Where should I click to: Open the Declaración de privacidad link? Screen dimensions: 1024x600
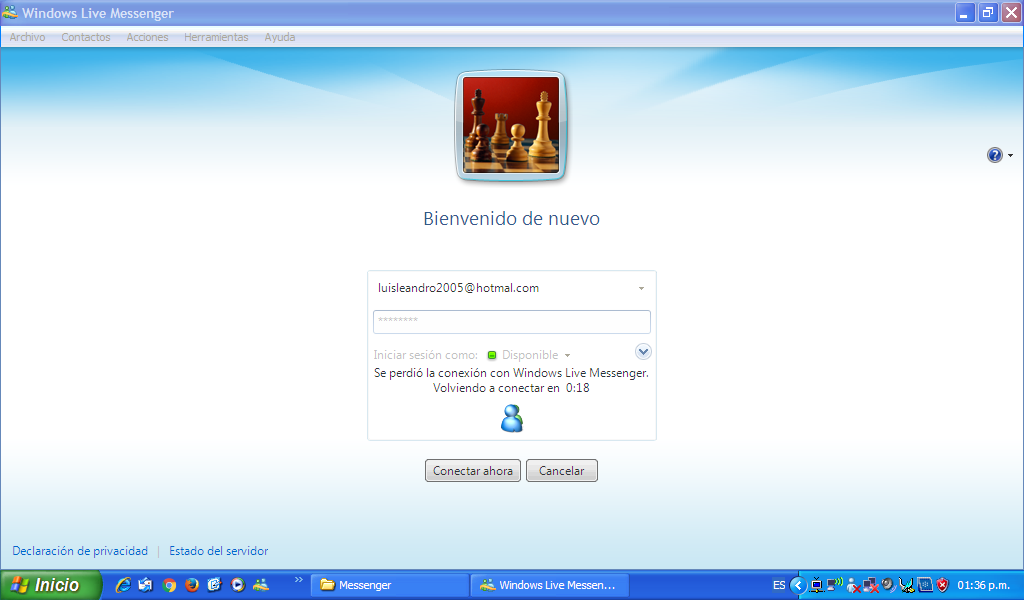pos(80,551)
